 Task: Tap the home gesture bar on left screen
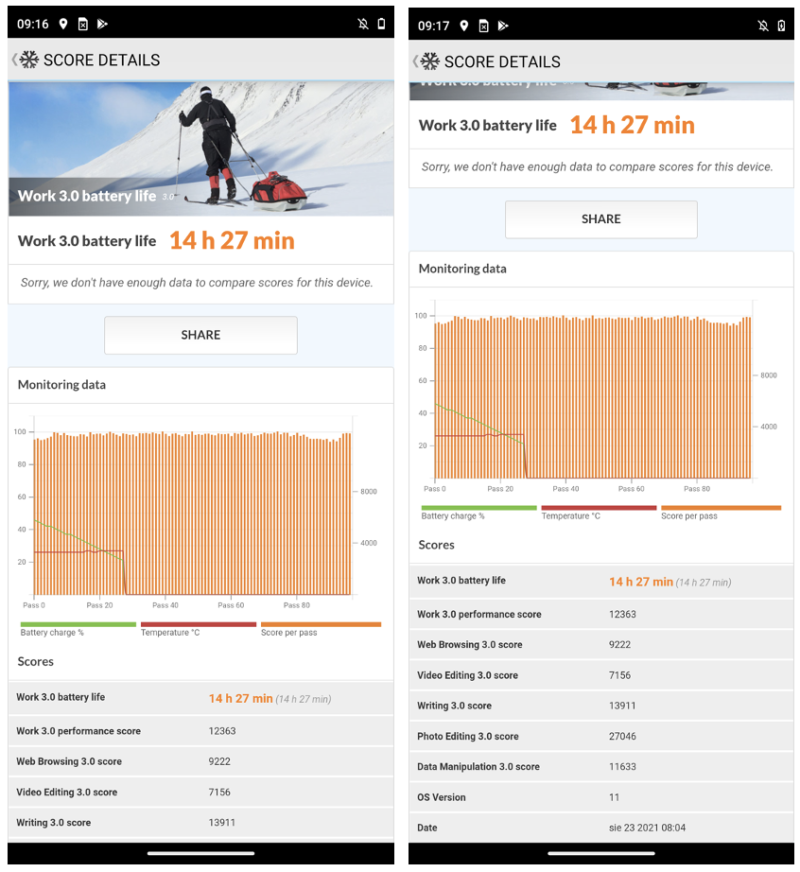coord(200,853)
